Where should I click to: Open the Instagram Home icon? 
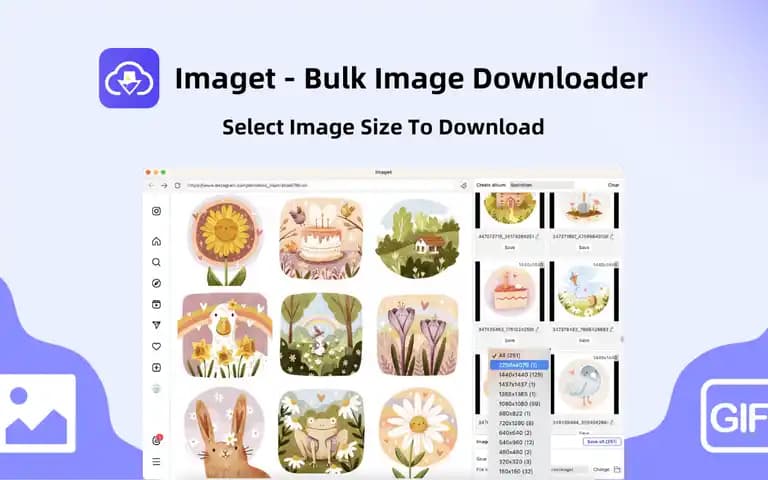(156, 241)
